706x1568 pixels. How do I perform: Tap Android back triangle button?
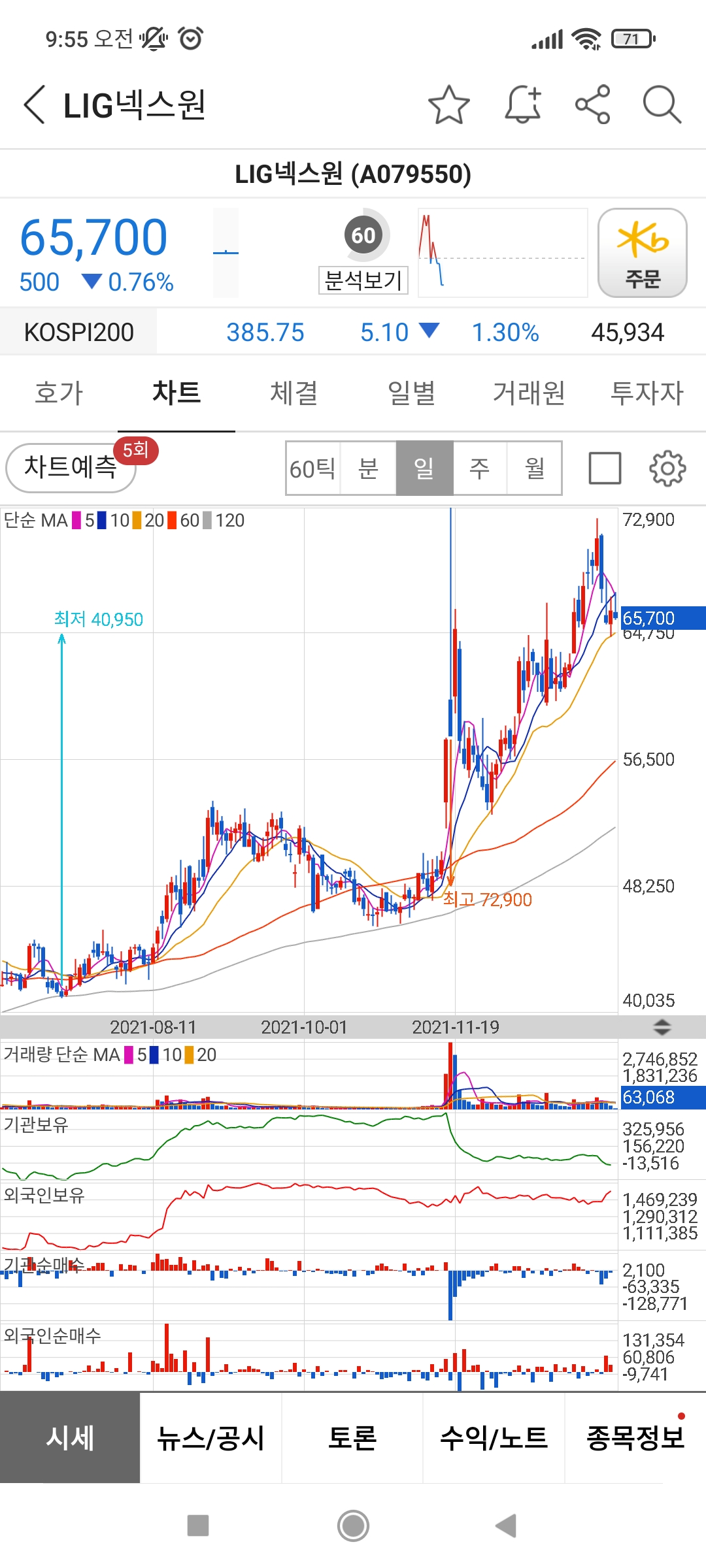coord(506,1526)
